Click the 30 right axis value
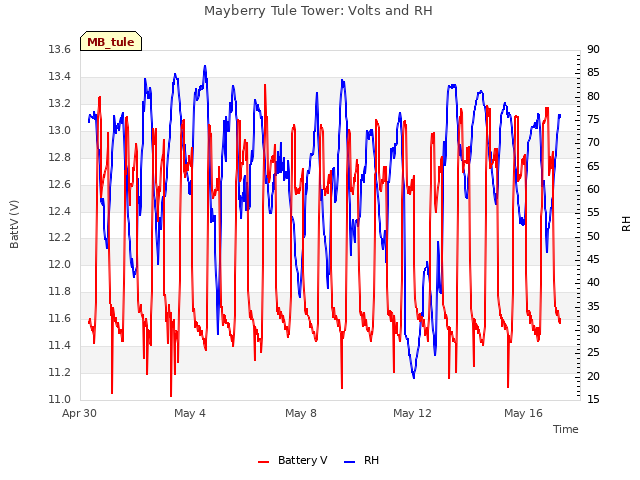Viewport: 640px width, 480px height. tap(593, 329)
